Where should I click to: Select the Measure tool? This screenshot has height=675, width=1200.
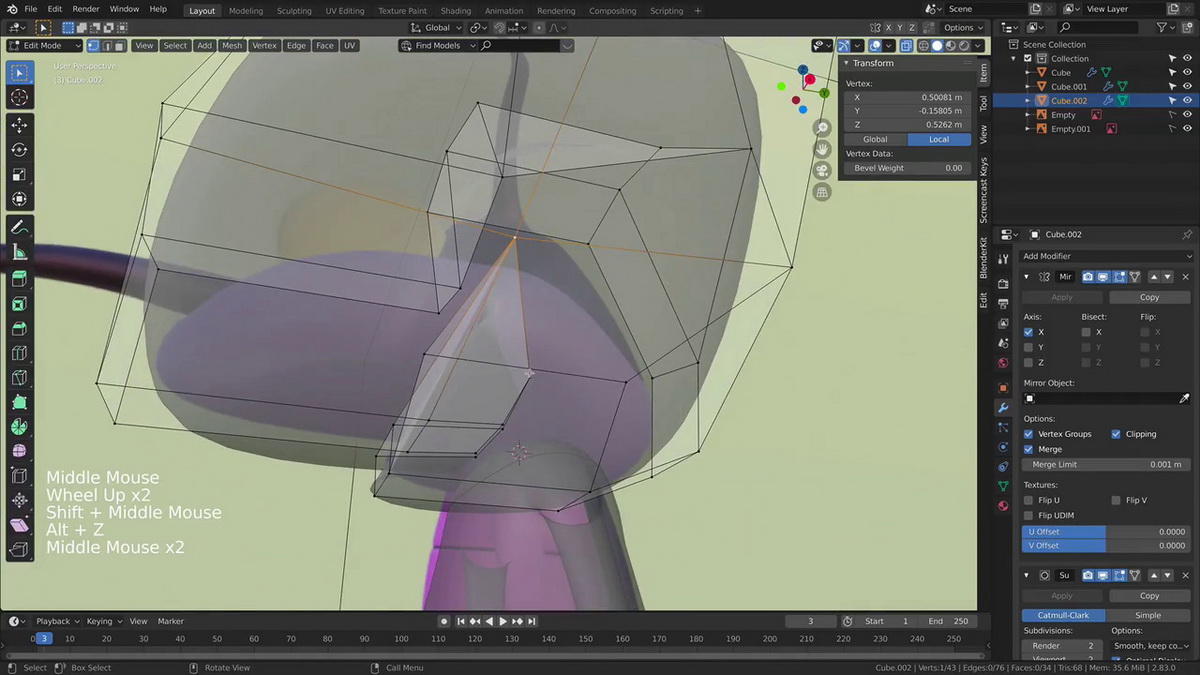[x=19, y=252]
